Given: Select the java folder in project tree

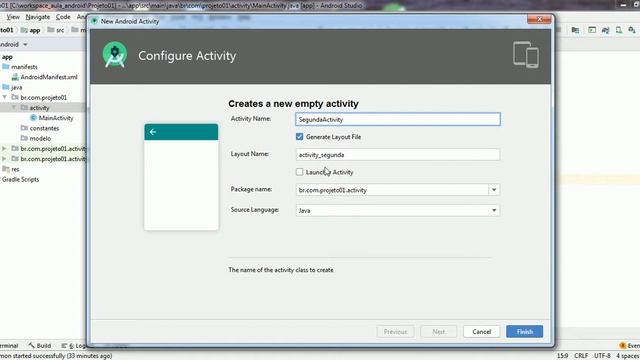Looking at the screenshot, I should pos(17,87).
